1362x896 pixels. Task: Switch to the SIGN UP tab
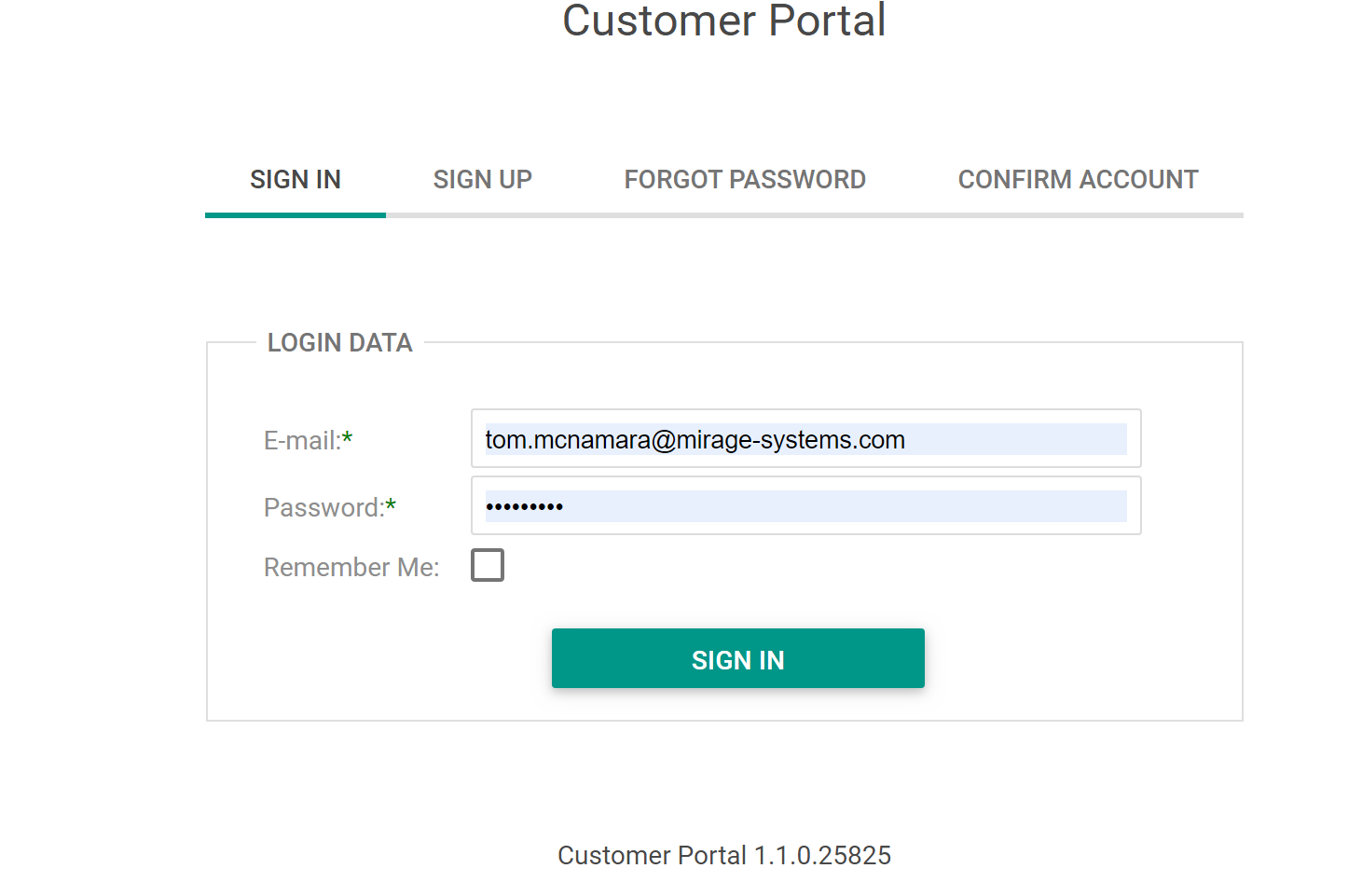coord(482,179)
